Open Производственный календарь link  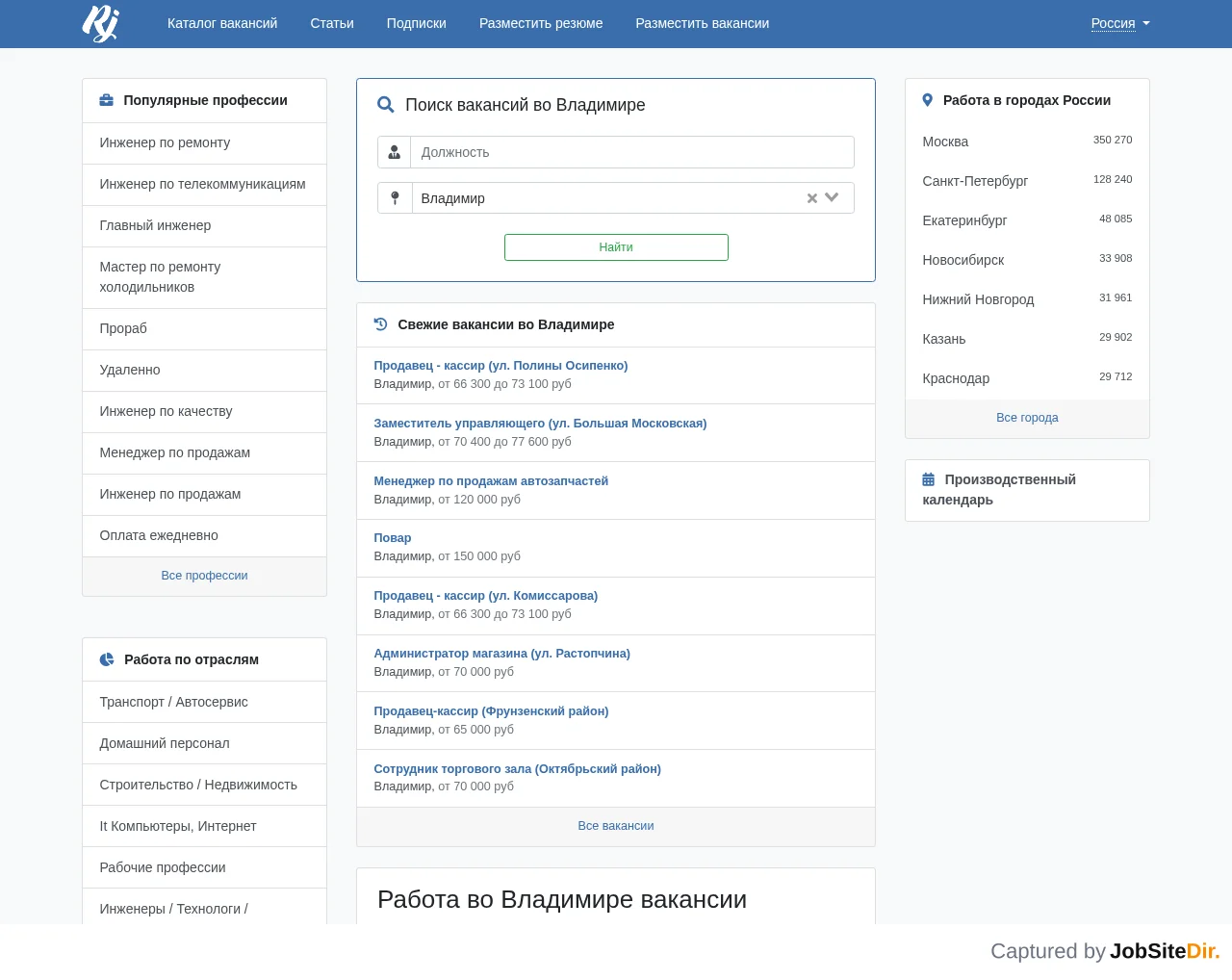tap(999, 490)
